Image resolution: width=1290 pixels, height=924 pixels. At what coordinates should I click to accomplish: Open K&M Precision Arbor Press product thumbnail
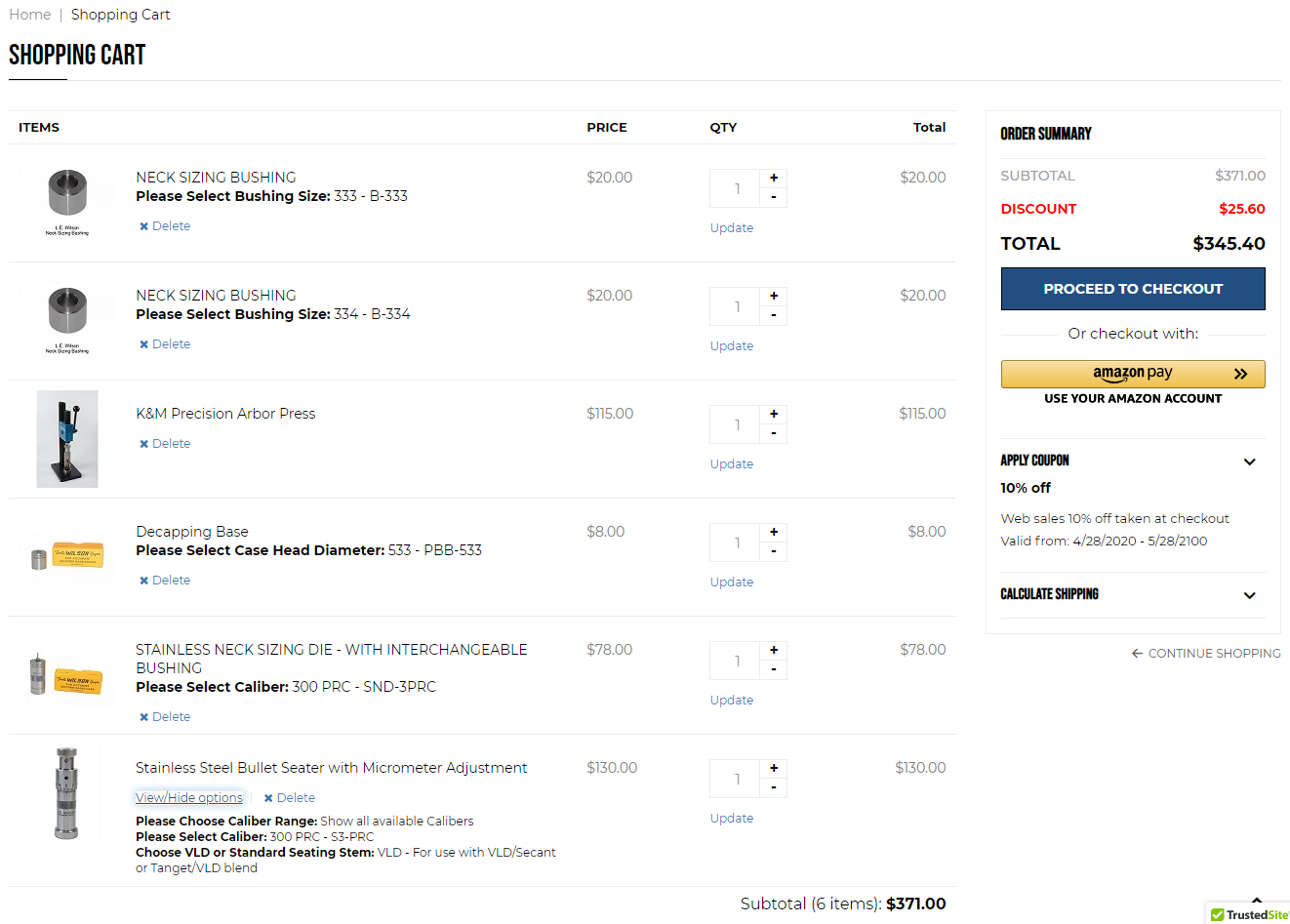[67, 439]
